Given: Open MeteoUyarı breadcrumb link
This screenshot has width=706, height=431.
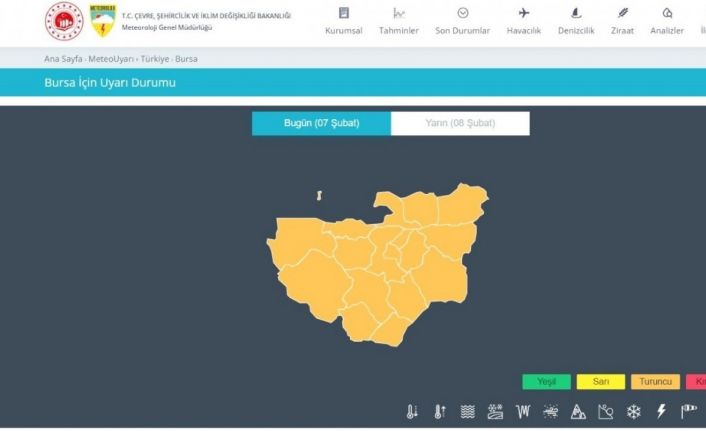Looking at the screenshot, I should pyautogui.click(x=111, y=59).
